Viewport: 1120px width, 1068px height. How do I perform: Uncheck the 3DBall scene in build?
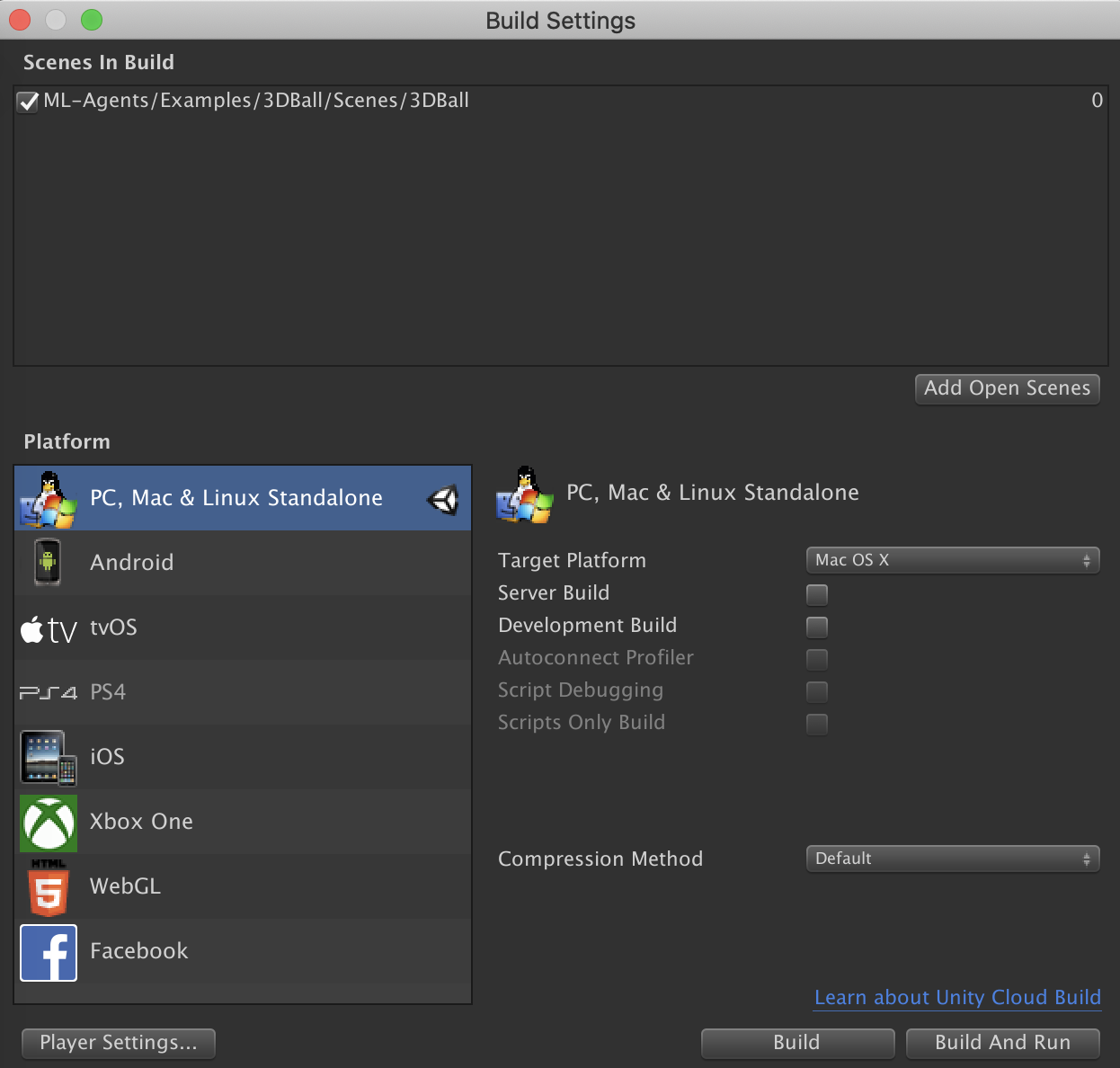pyautogui.click(x=26, y=101)
